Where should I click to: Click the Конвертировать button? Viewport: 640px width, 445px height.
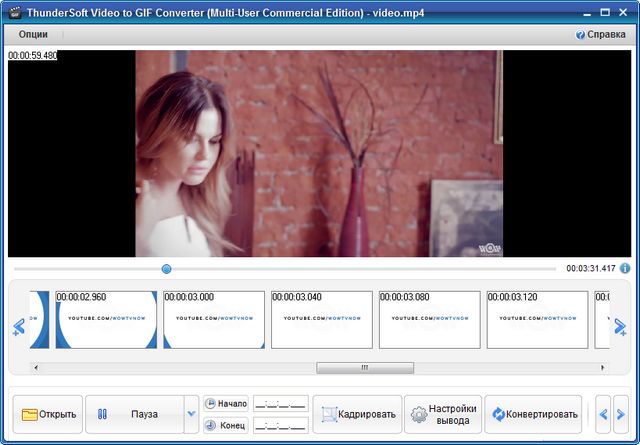[x=534, y=414]
